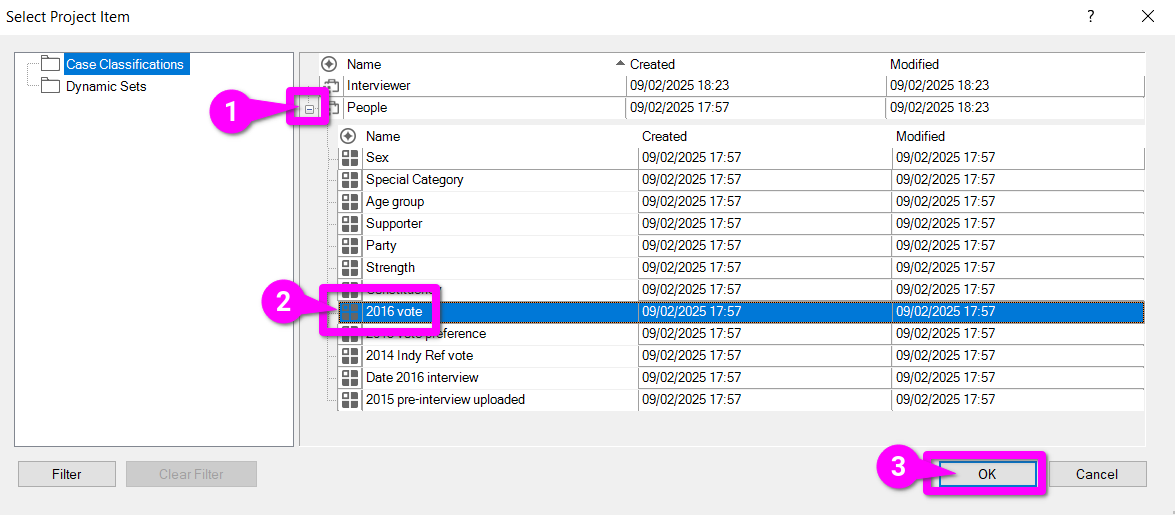Click the circle icon in the nested Name header
The width and height of the screenshot is (1175, 515).
point(348,136)
